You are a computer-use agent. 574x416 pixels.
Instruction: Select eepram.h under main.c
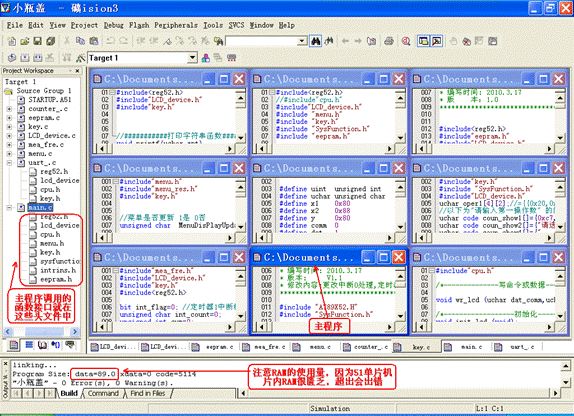(56, 279)
